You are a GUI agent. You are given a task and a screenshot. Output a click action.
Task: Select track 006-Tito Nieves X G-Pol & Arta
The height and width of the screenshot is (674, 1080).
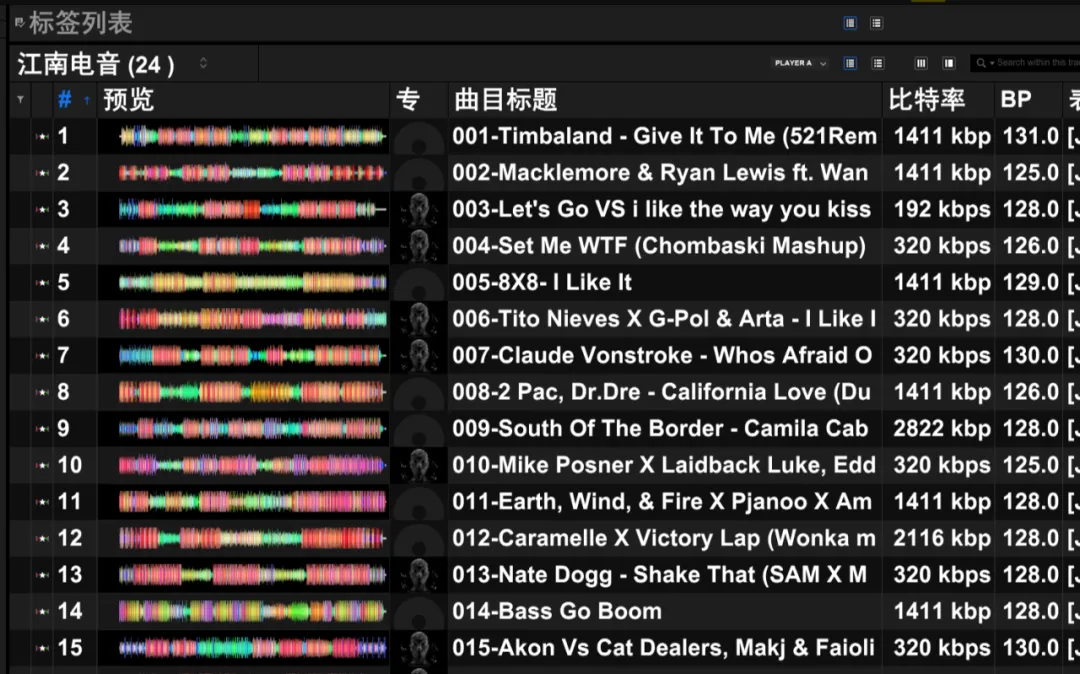point(664,319)
